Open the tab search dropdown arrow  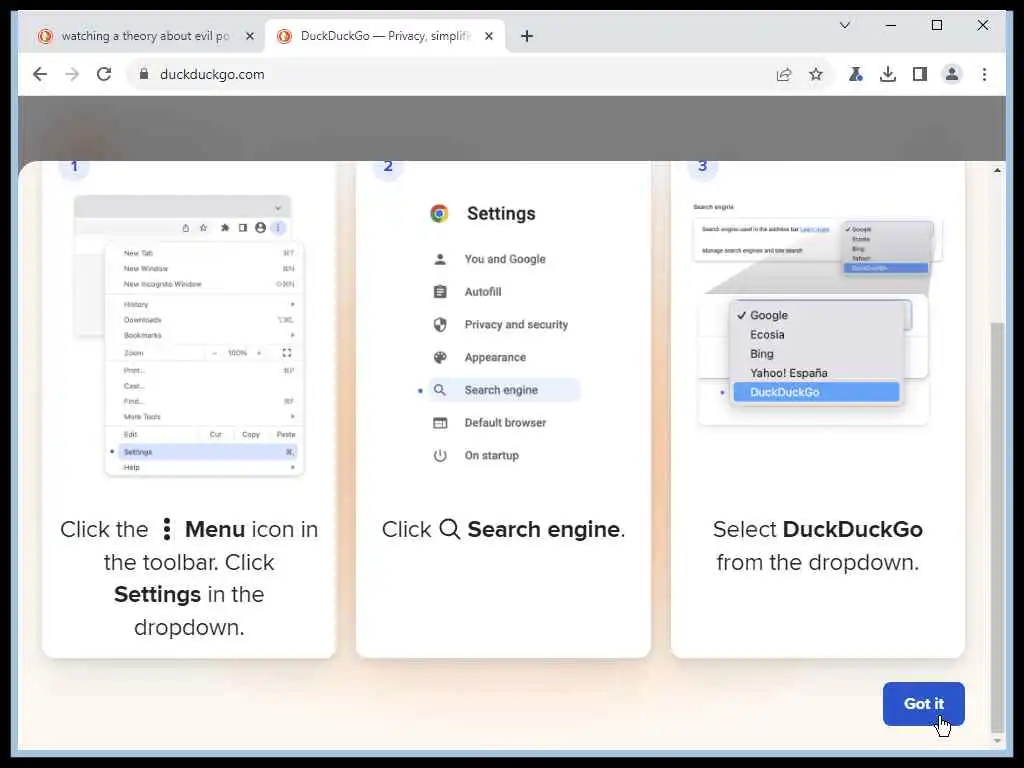[x=844, y=25]
